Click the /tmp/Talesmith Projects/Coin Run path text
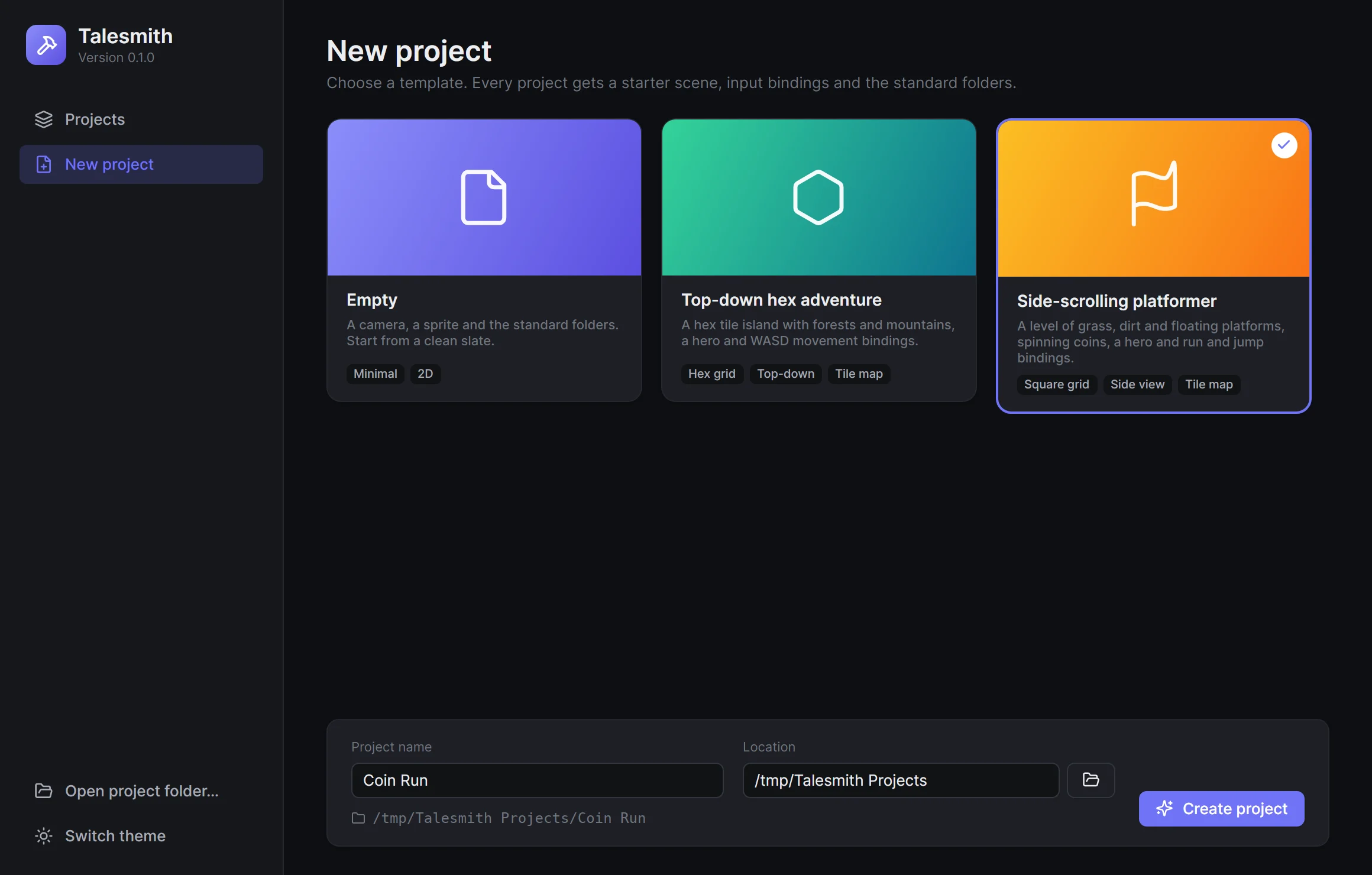The image size is (1372, 875). point(509,818)
